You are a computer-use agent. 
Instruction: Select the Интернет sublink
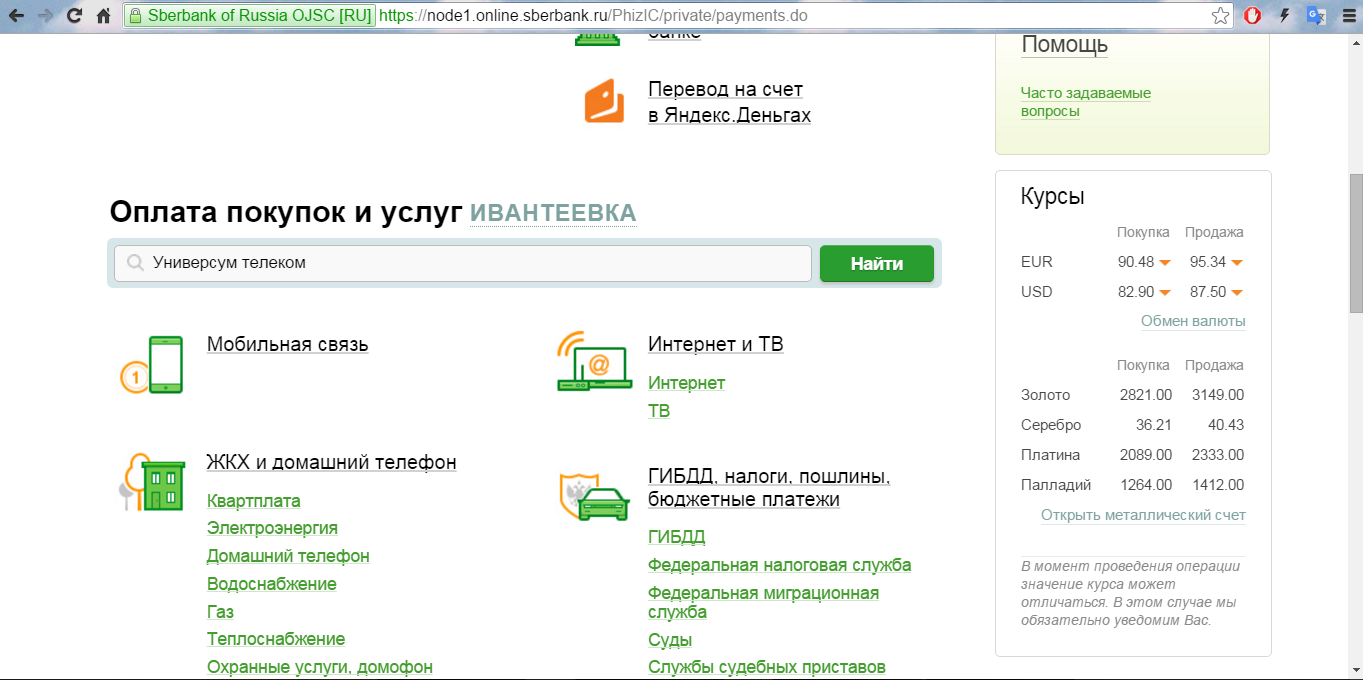(687, 383)
